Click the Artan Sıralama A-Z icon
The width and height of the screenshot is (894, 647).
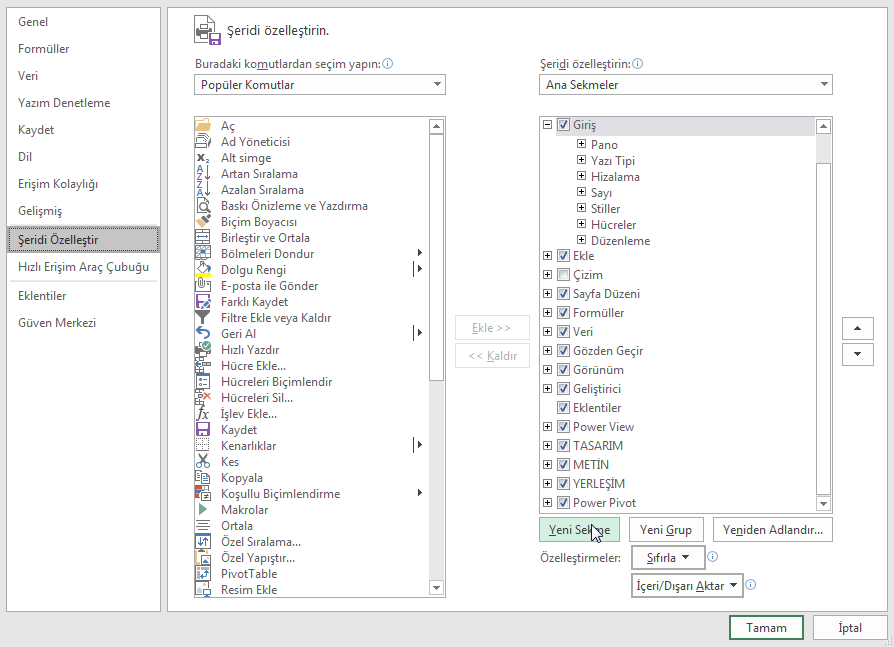tap(203, 173)
